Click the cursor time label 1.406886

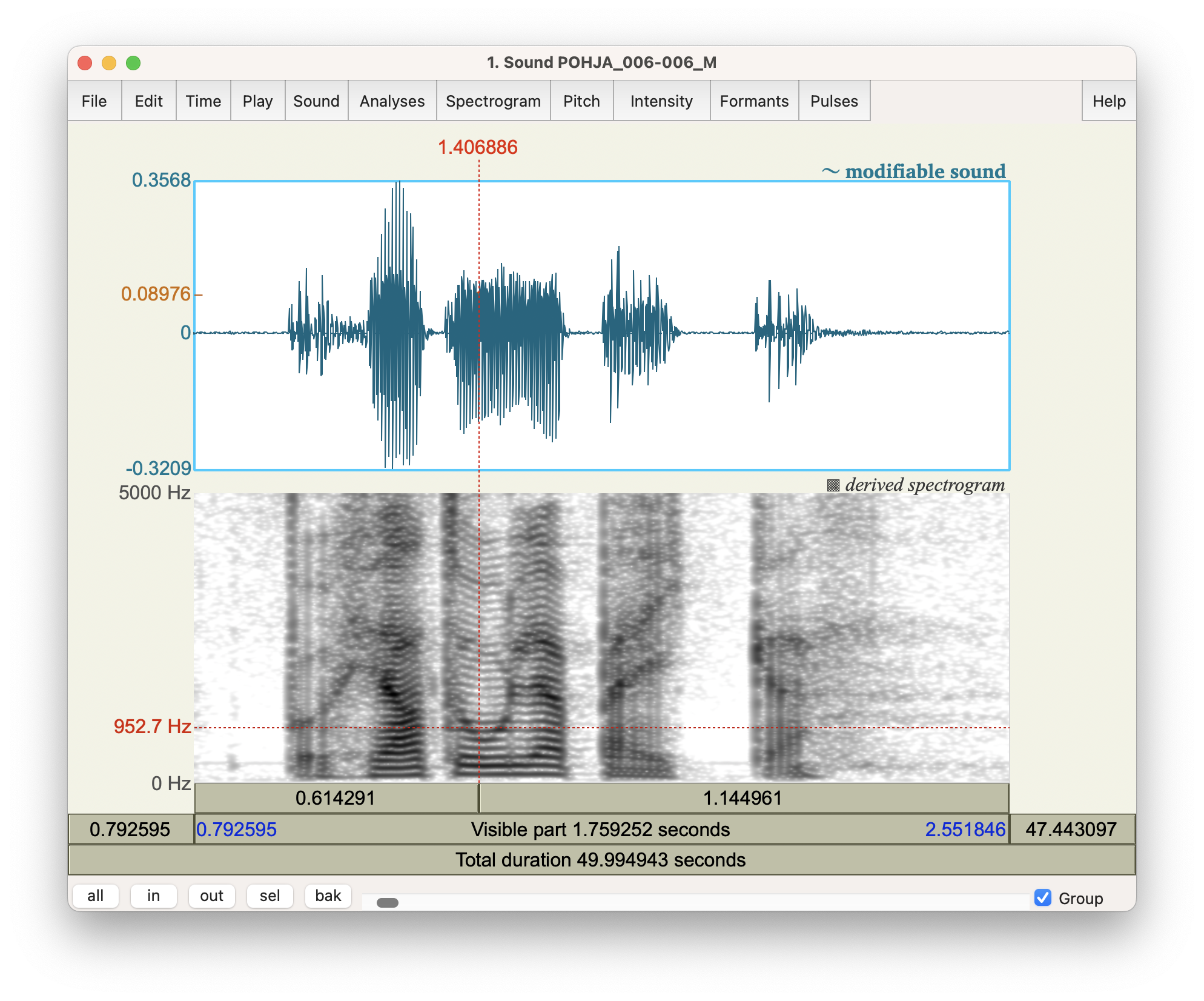coord(478,147)
